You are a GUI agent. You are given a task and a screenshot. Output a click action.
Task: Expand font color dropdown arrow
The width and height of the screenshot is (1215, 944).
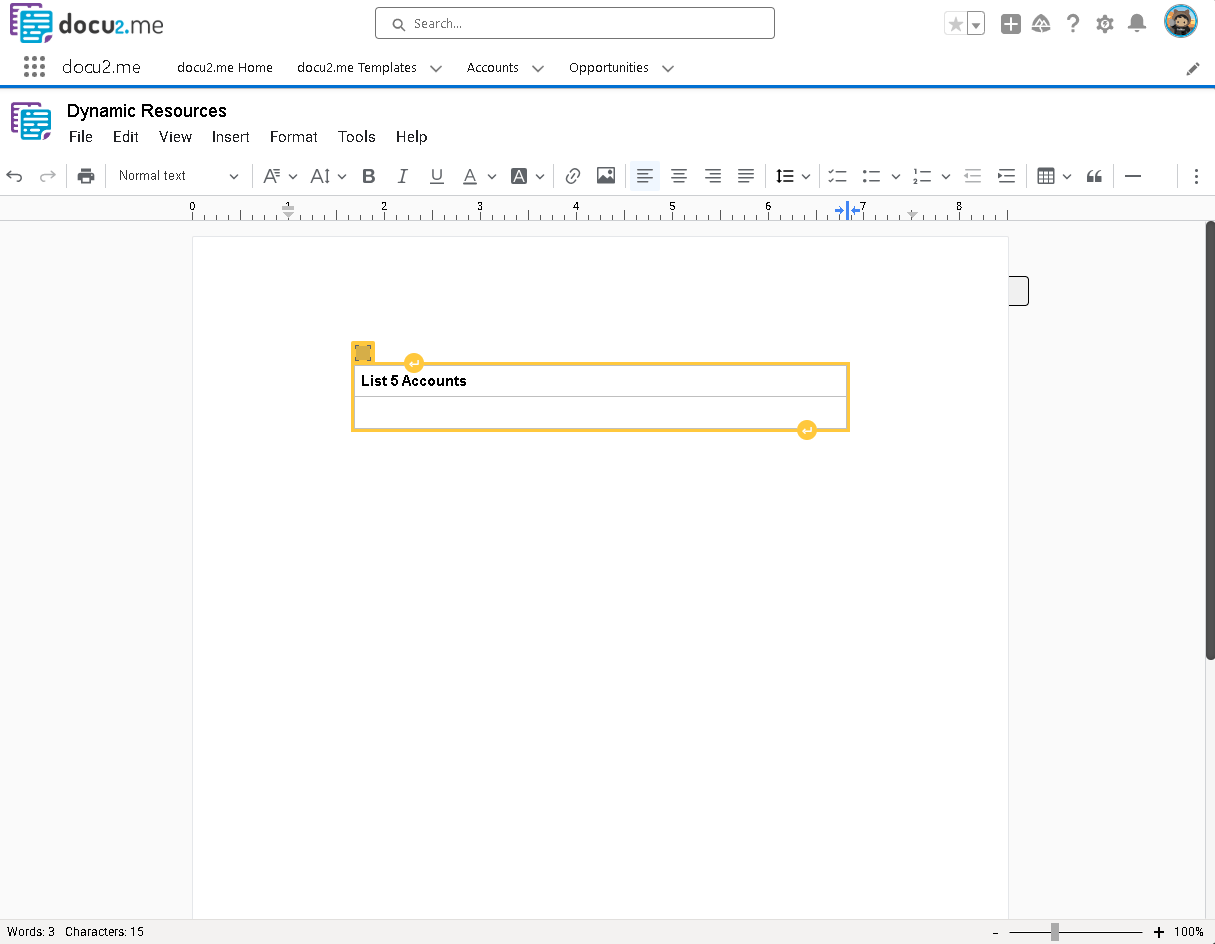[492, 177]
